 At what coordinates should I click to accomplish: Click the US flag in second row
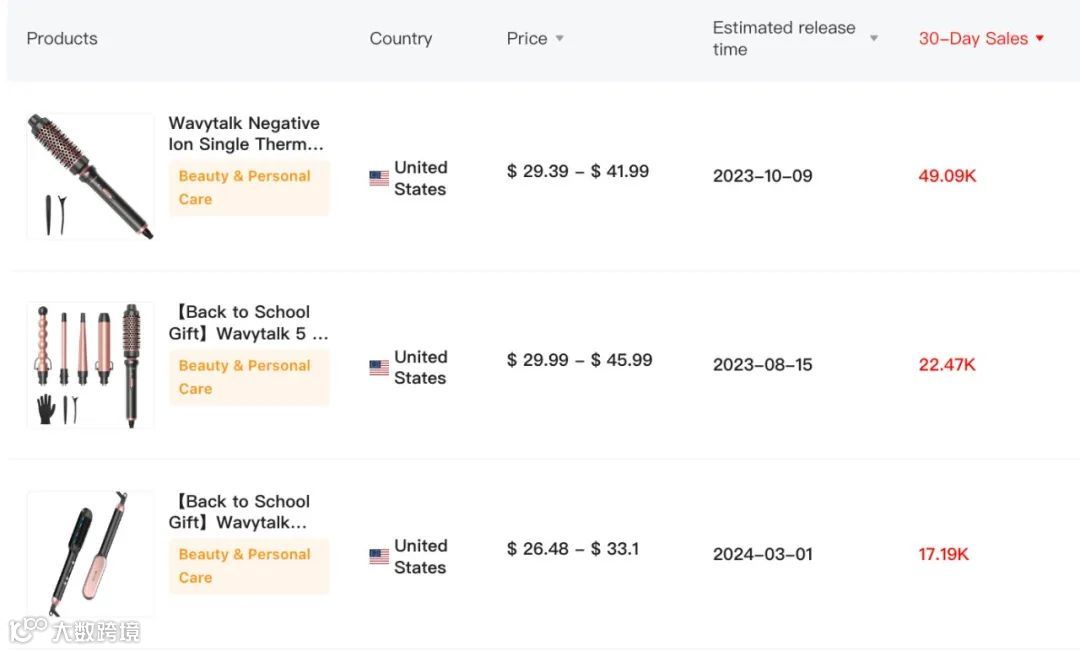point(379,368)
